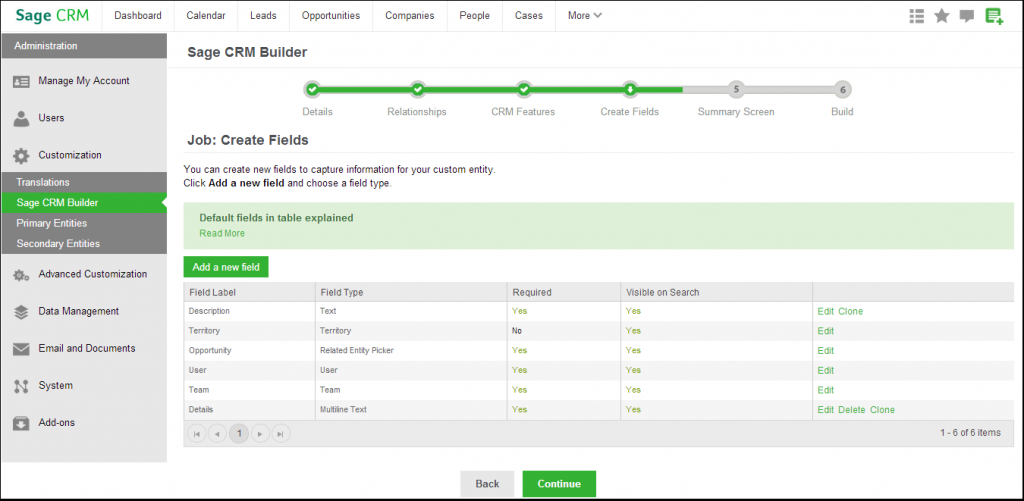Click the System network icon
Screen dimensions: 1024x501
click(22, 386)
